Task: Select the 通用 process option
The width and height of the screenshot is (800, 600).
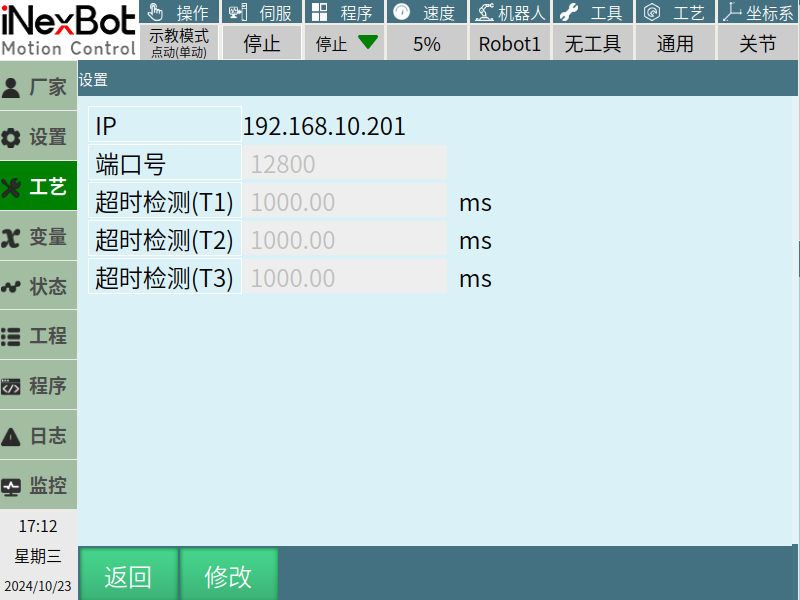Action: 675,43
